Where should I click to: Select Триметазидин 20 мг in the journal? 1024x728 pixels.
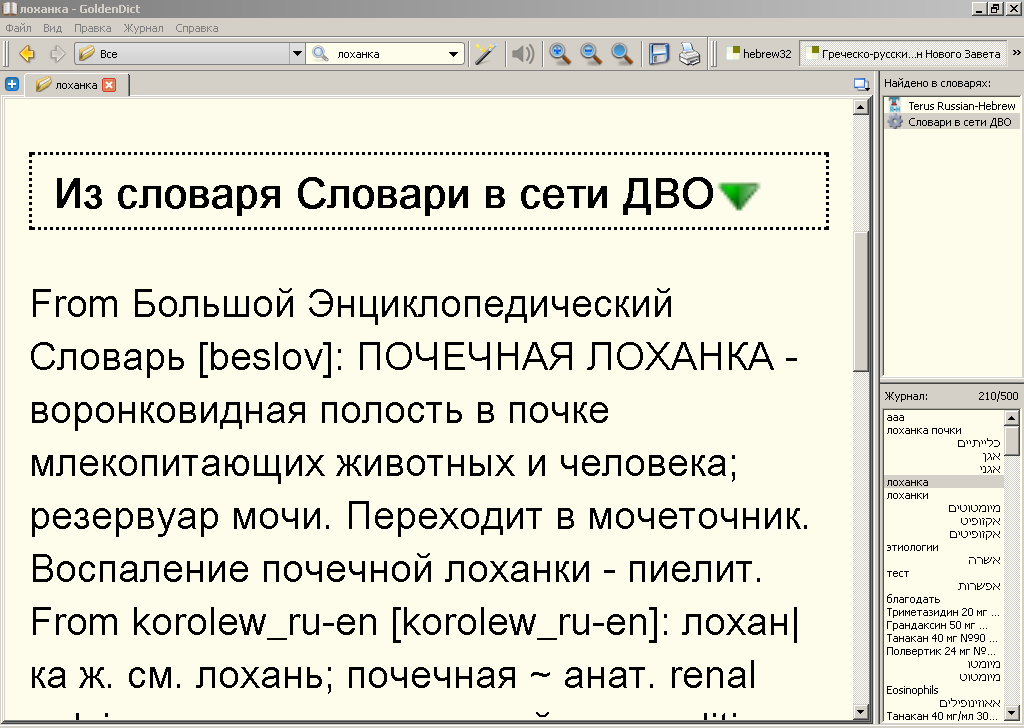(942, 612)
